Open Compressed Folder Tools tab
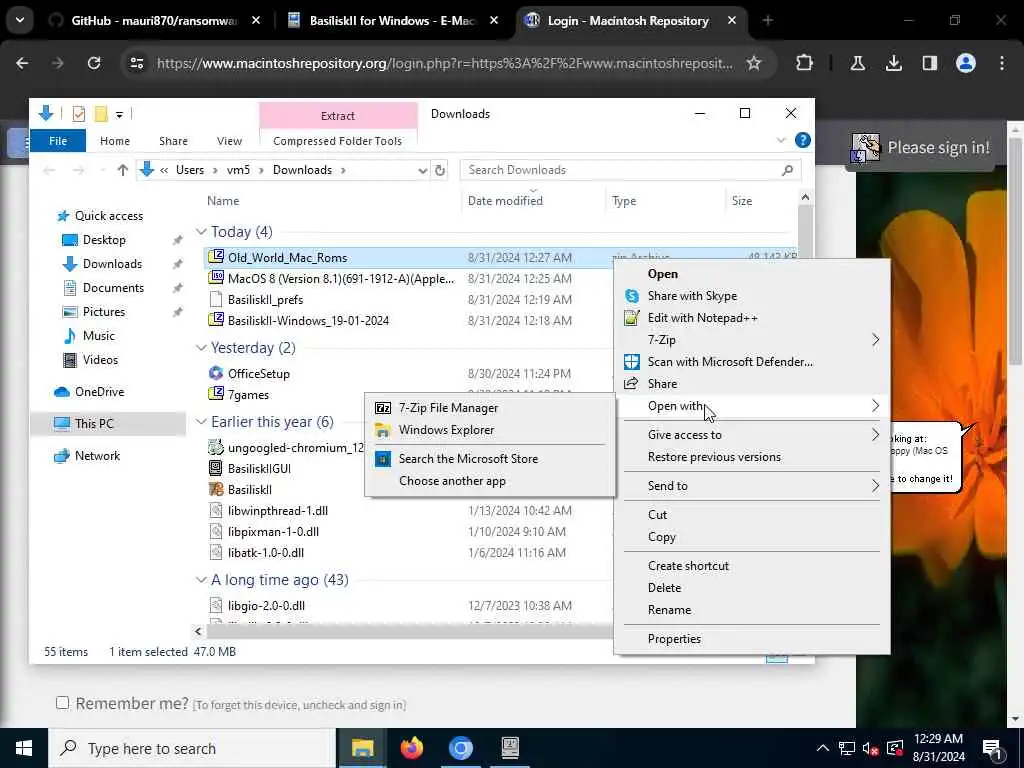Screen dimensions: 1024x768 pyautogui.click(x=338, y=141)
